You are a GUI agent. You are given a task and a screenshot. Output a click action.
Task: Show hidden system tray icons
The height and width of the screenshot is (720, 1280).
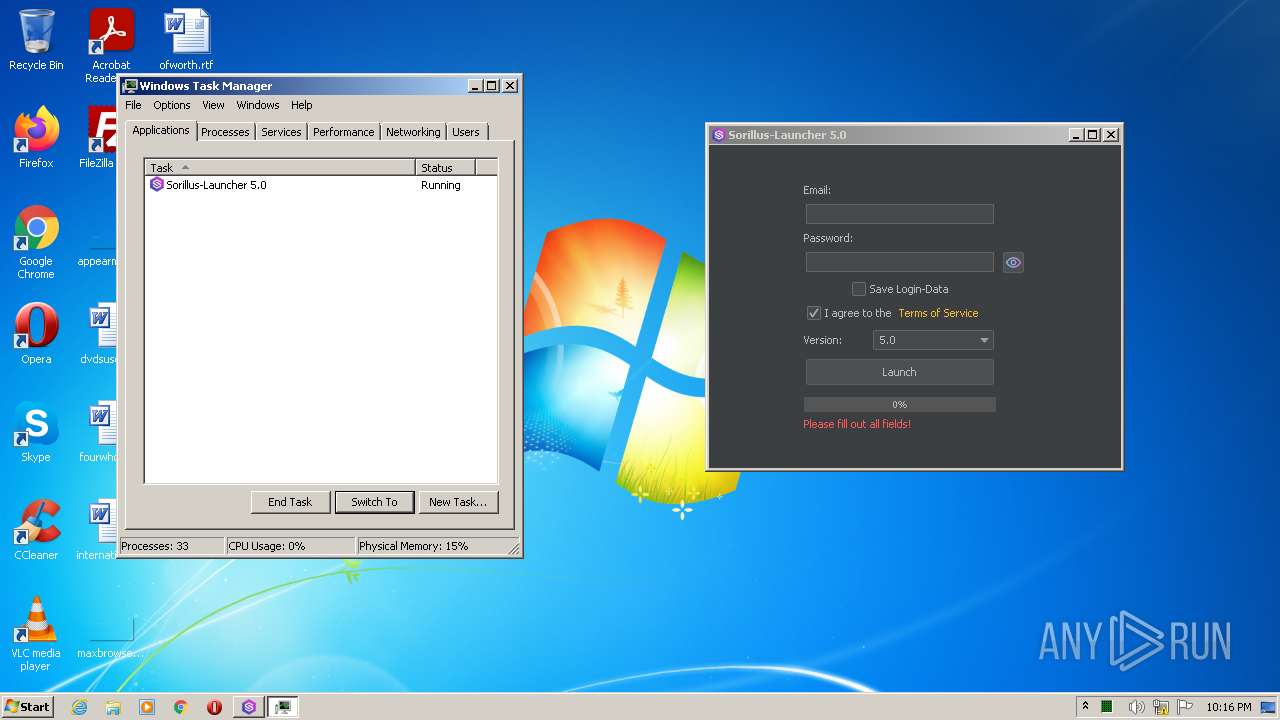point(1085,706)
